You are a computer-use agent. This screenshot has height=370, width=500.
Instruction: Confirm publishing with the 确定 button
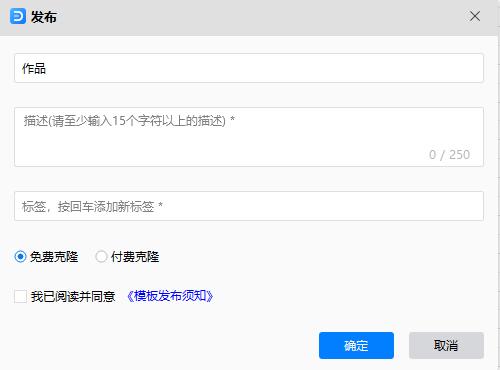coord(356,345)
